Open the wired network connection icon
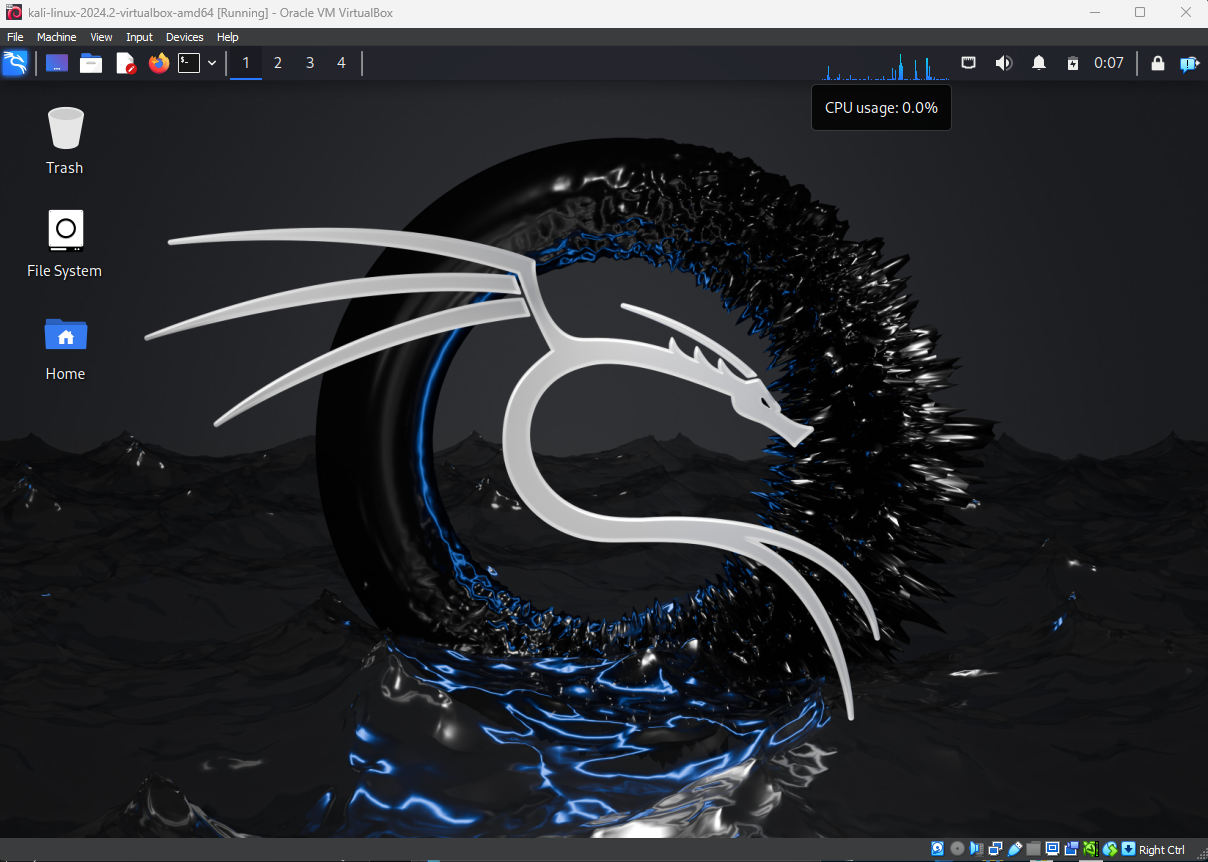This screenshot has height=862, width=1208. click(969, 63)
